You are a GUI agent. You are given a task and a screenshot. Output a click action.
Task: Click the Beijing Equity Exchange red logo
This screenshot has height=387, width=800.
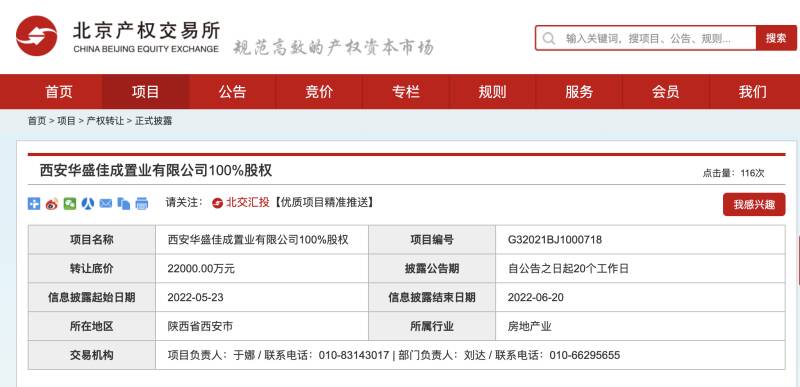coord(36,36)
